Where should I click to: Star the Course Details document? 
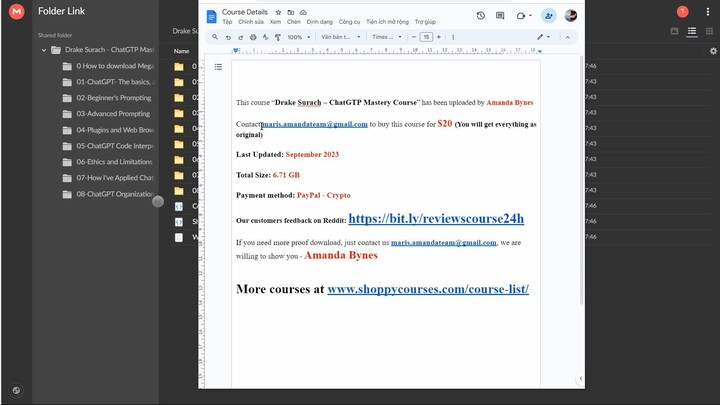[278, 12]
